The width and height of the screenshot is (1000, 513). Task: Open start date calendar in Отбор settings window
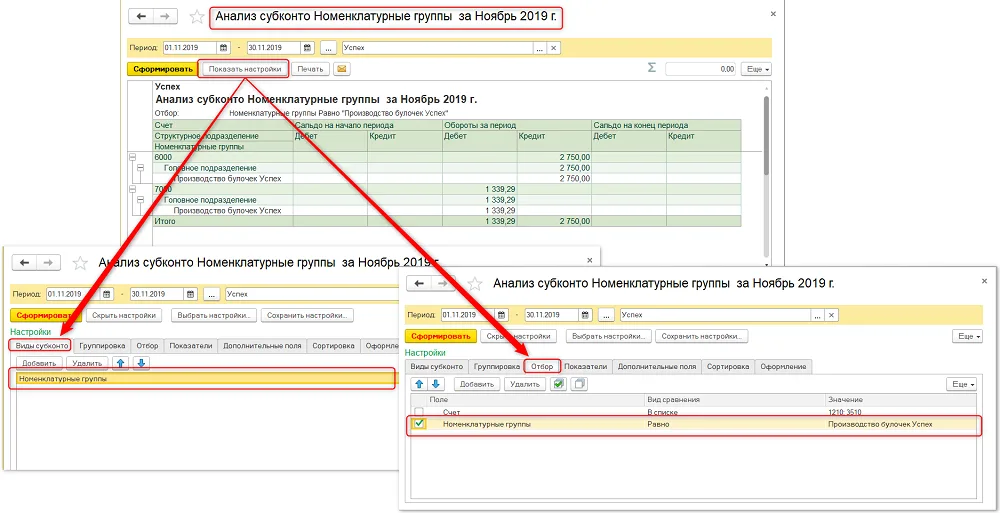pyautogui.click(x=502, y=315)
